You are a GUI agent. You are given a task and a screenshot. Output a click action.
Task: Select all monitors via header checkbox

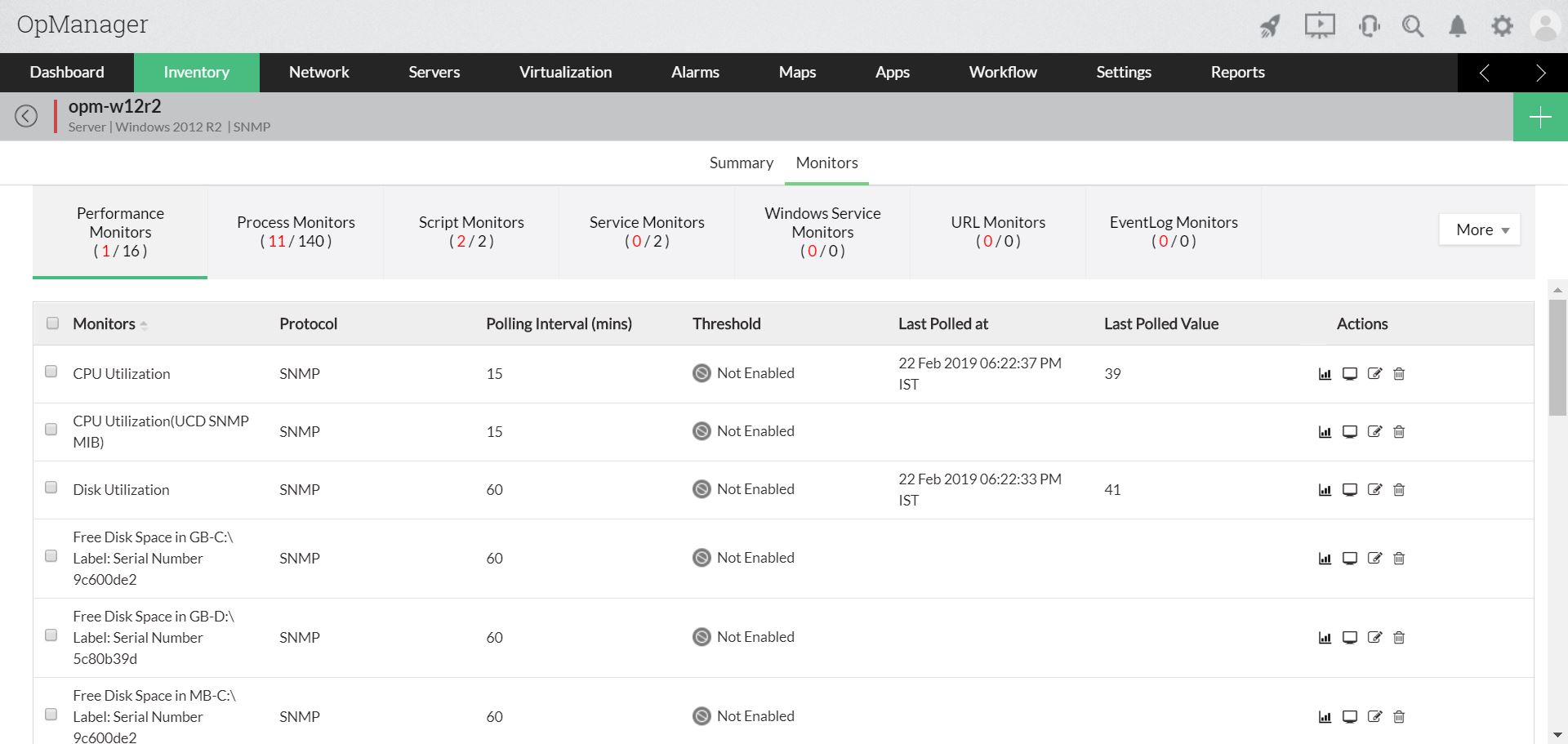(53, 323)
